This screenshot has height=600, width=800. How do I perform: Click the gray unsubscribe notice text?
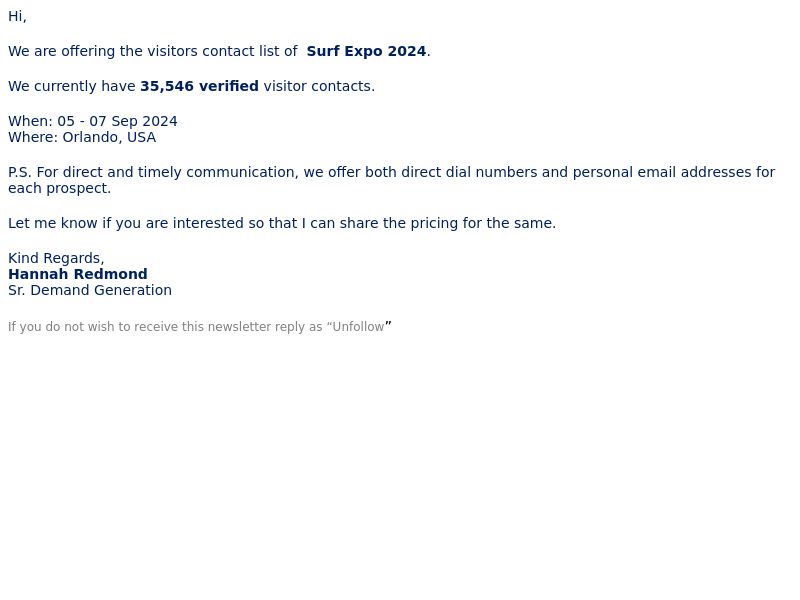[x=199, y=327]
